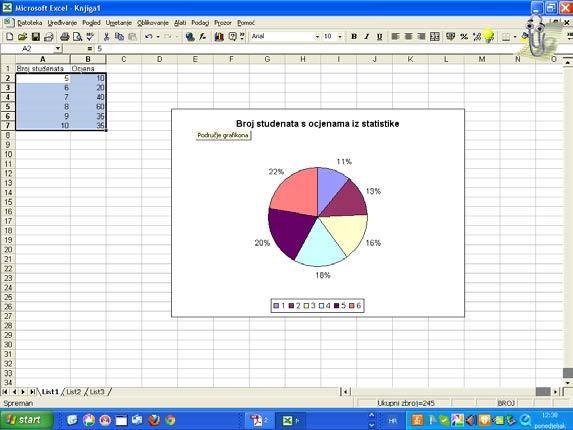The image size is (573, 430).
Task: Click the Paste icon
Action: click(x=132, y=37)
